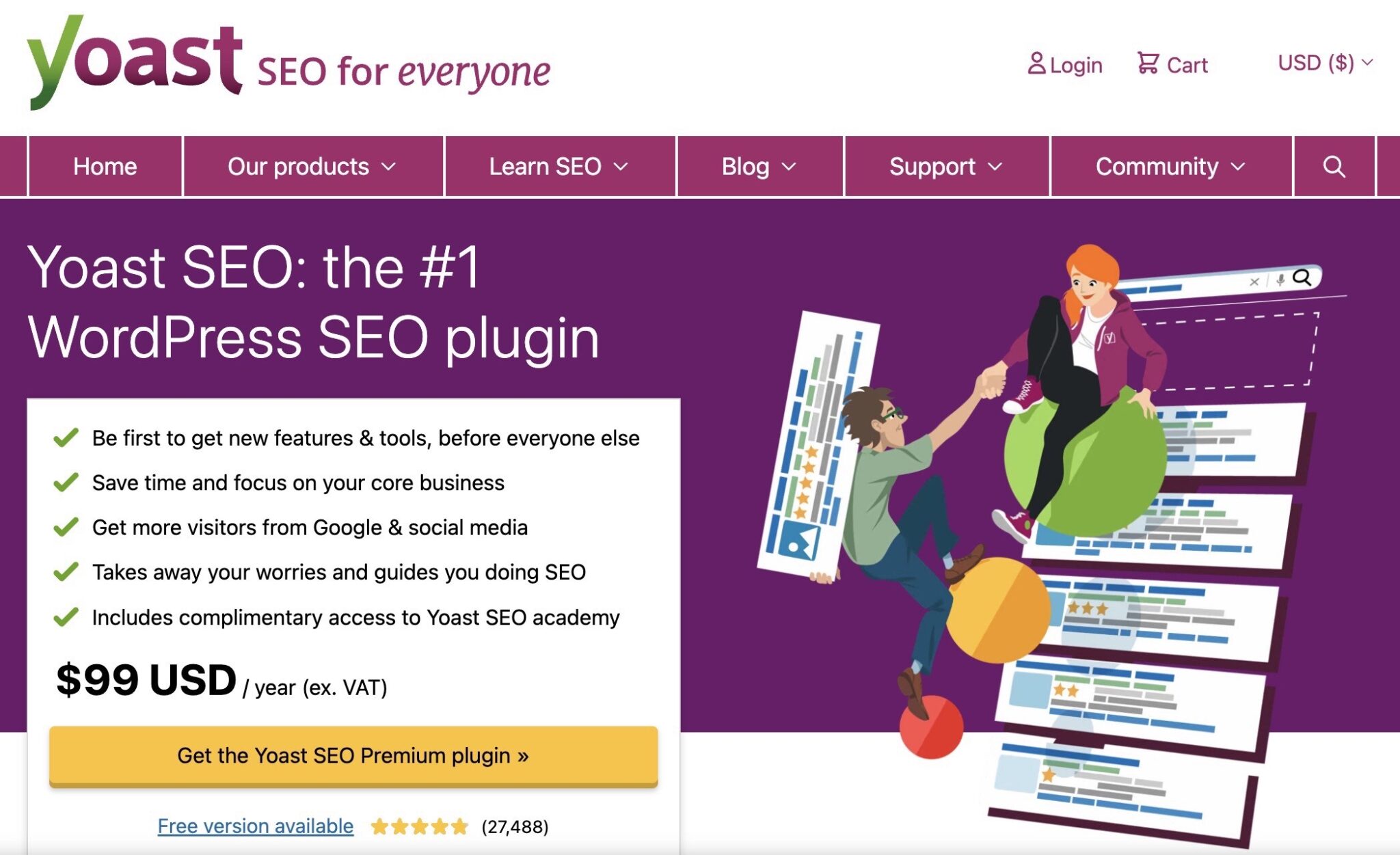Click the Login user icon

pos(1036,64)
